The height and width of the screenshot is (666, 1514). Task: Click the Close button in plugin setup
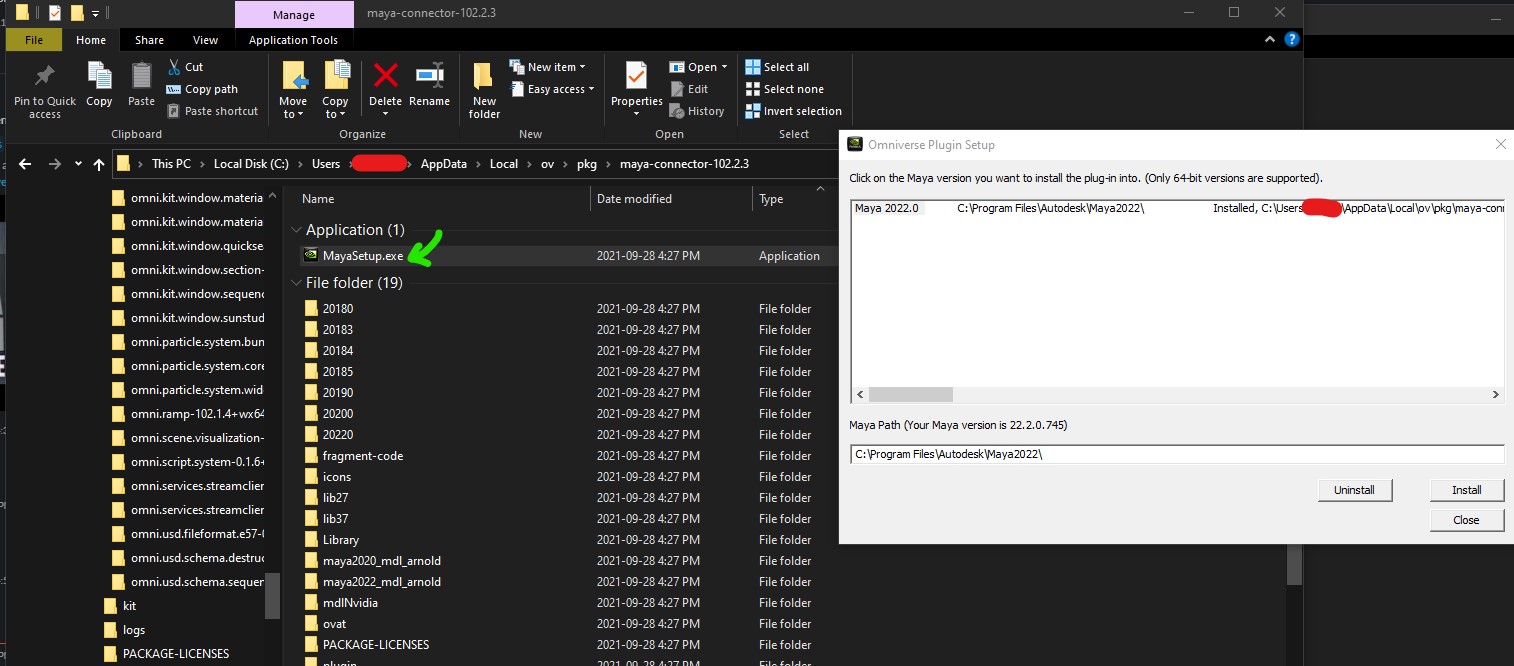point(1467,520)
